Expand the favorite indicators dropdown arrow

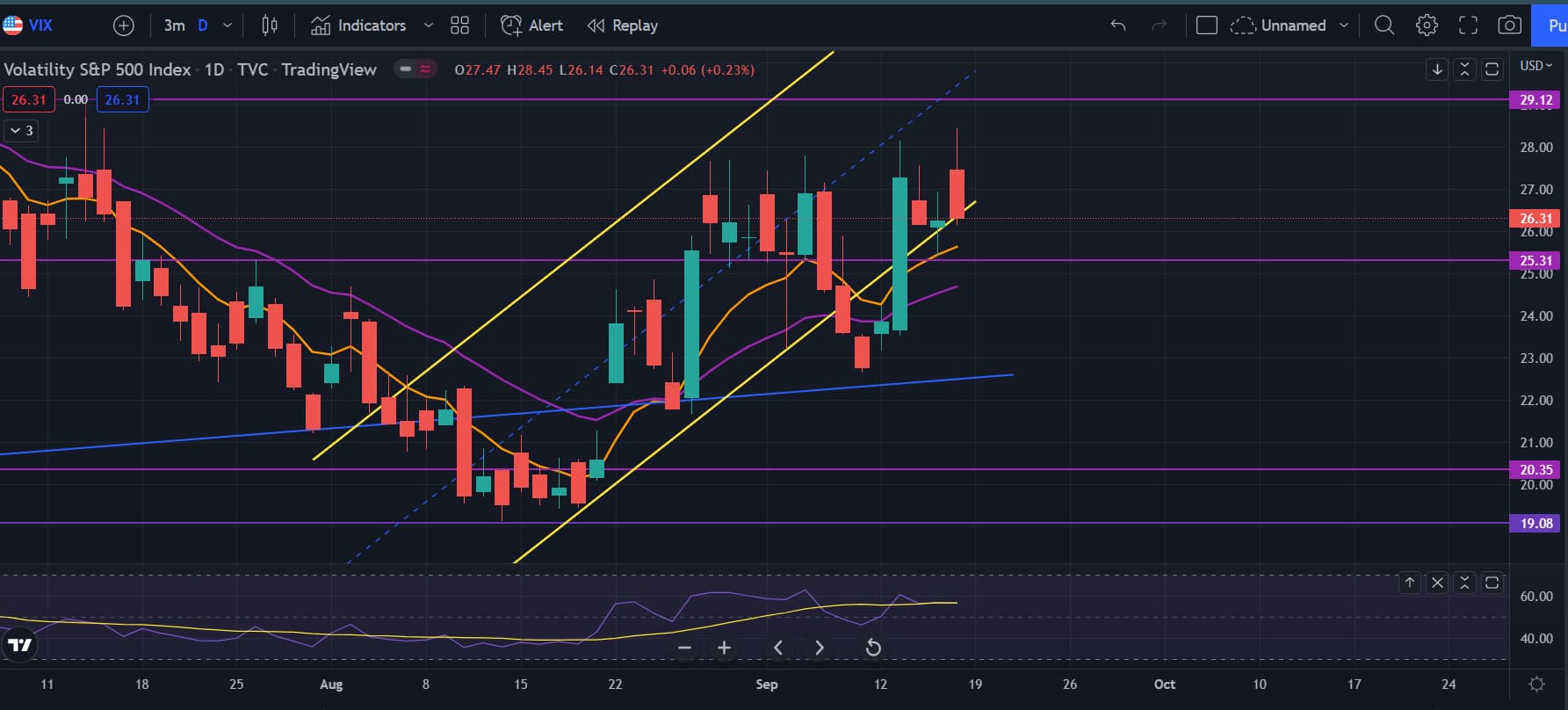coord(429,25)
